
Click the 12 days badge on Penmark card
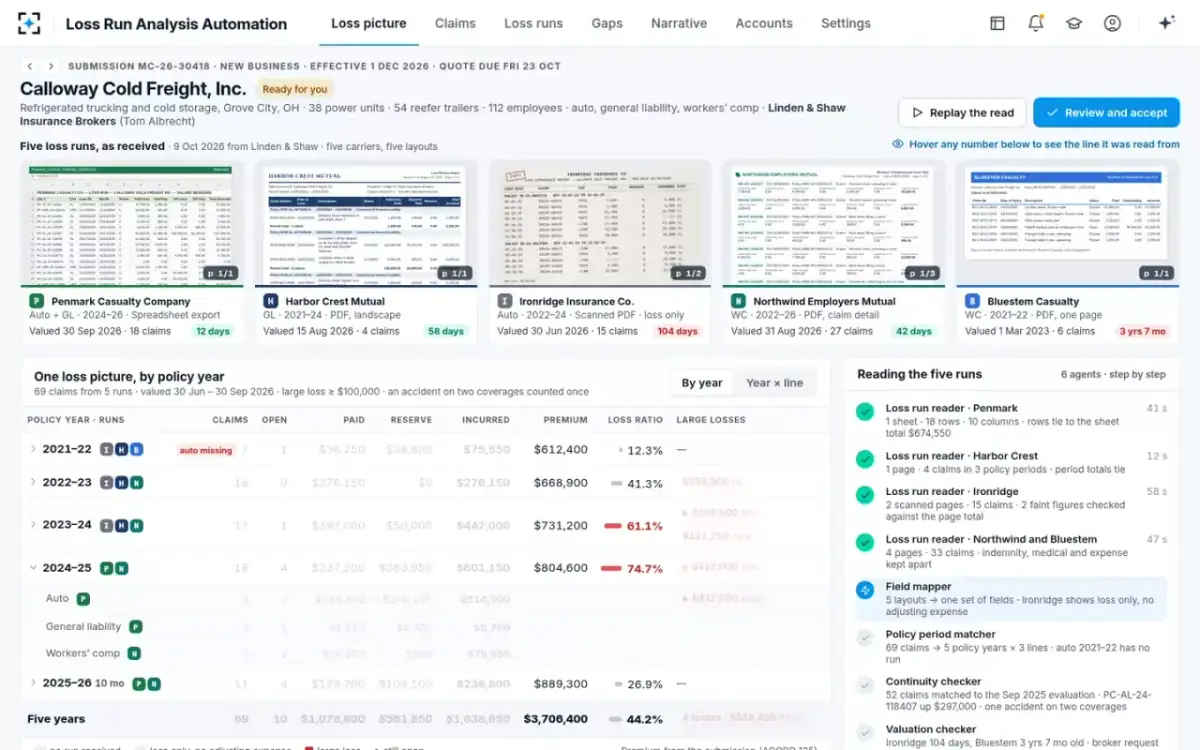pyautogui.click(x=212, y=331)
